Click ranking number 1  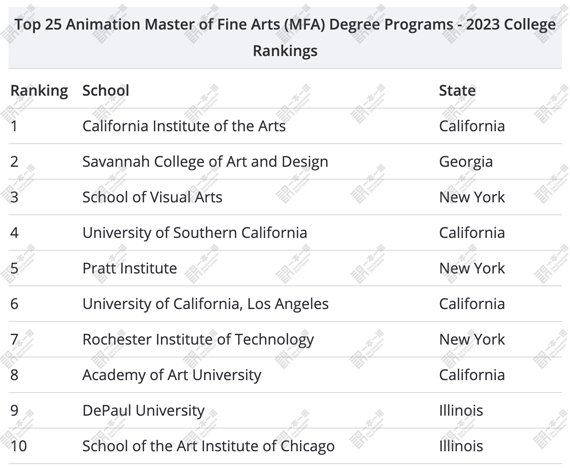pyautogui.click(x=14, y=126)
